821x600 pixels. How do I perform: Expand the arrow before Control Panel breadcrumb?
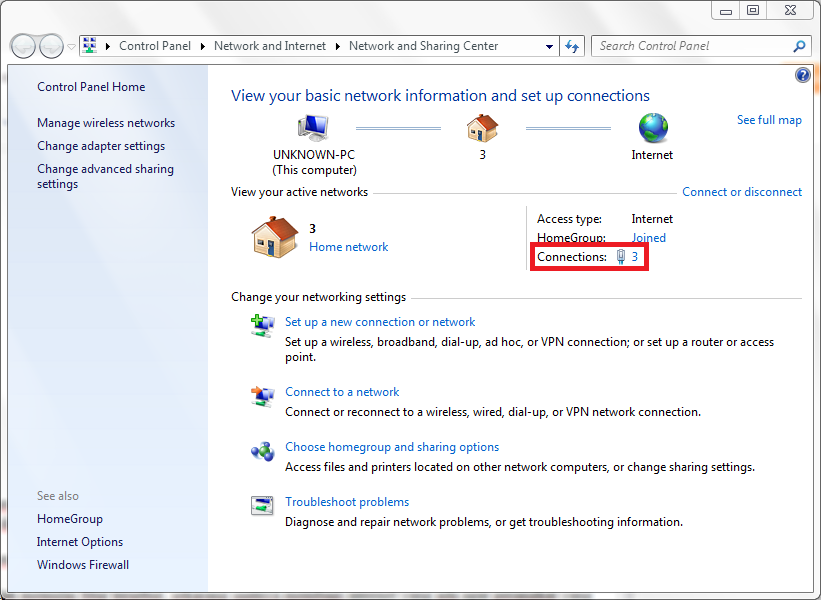coord(108,46)
